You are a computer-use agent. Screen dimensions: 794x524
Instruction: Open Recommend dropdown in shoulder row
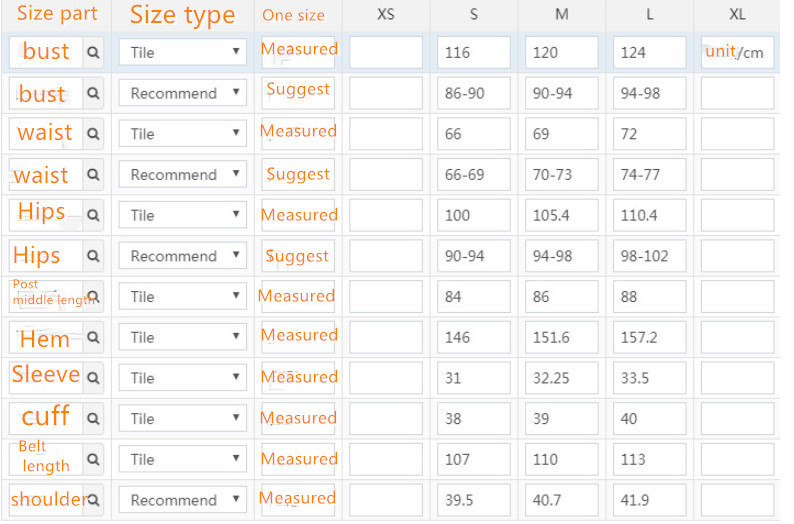183,500
